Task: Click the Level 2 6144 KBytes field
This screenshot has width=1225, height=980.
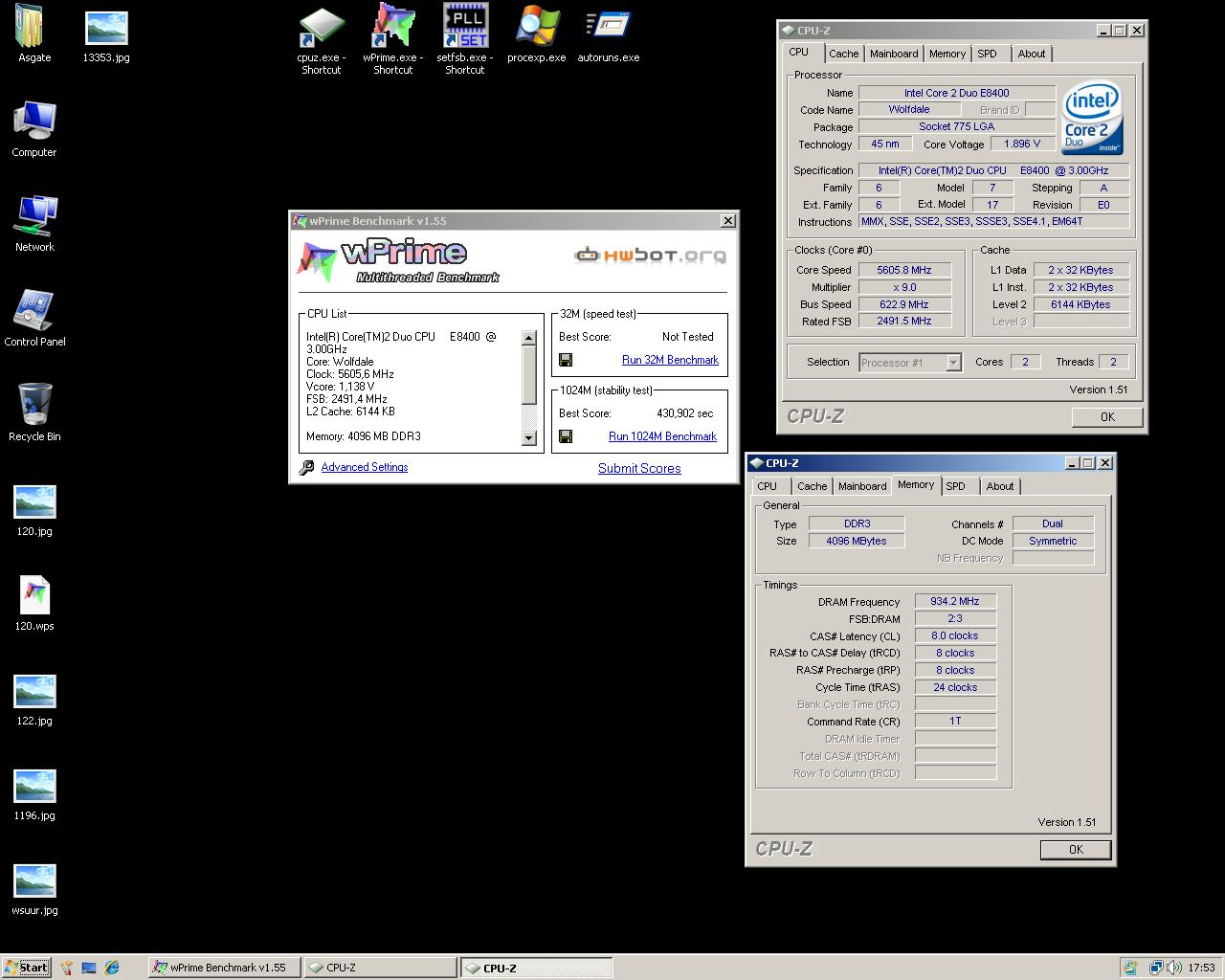Action: click(1081, 304)
